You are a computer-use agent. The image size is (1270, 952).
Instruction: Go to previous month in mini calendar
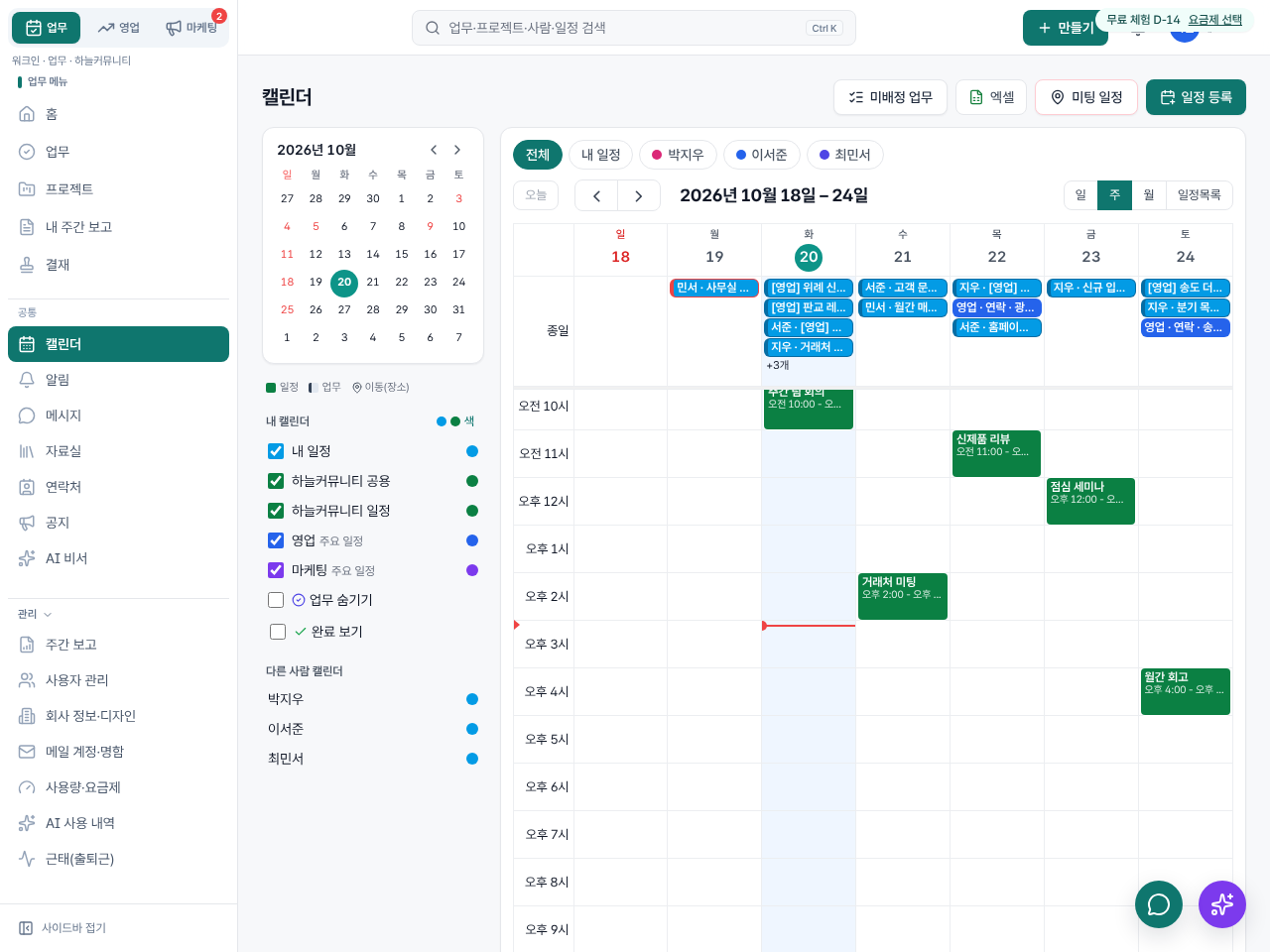434,150
